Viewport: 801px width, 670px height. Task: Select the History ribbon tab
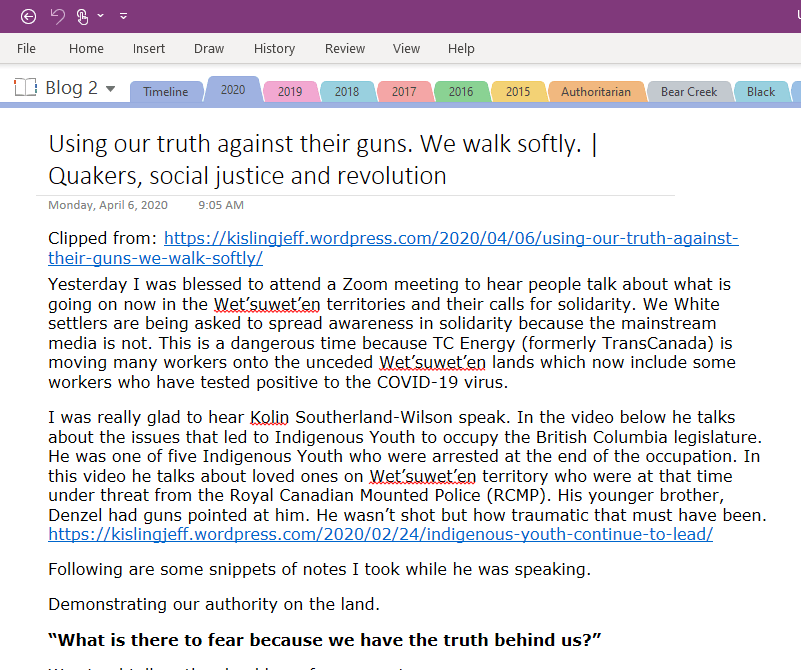point(274,48)
